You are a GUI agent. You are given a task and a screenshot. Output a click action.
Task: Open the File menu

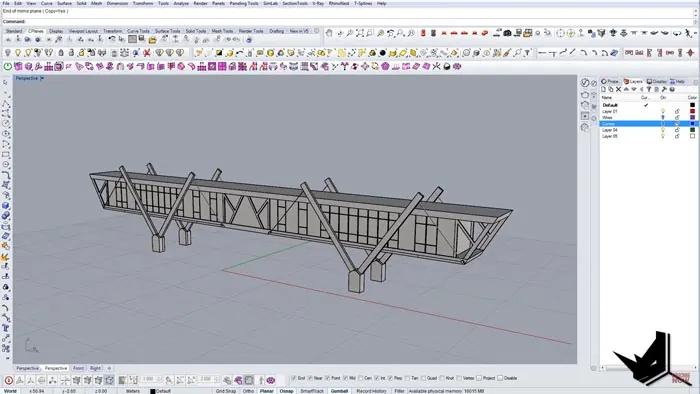pos(6,3)
